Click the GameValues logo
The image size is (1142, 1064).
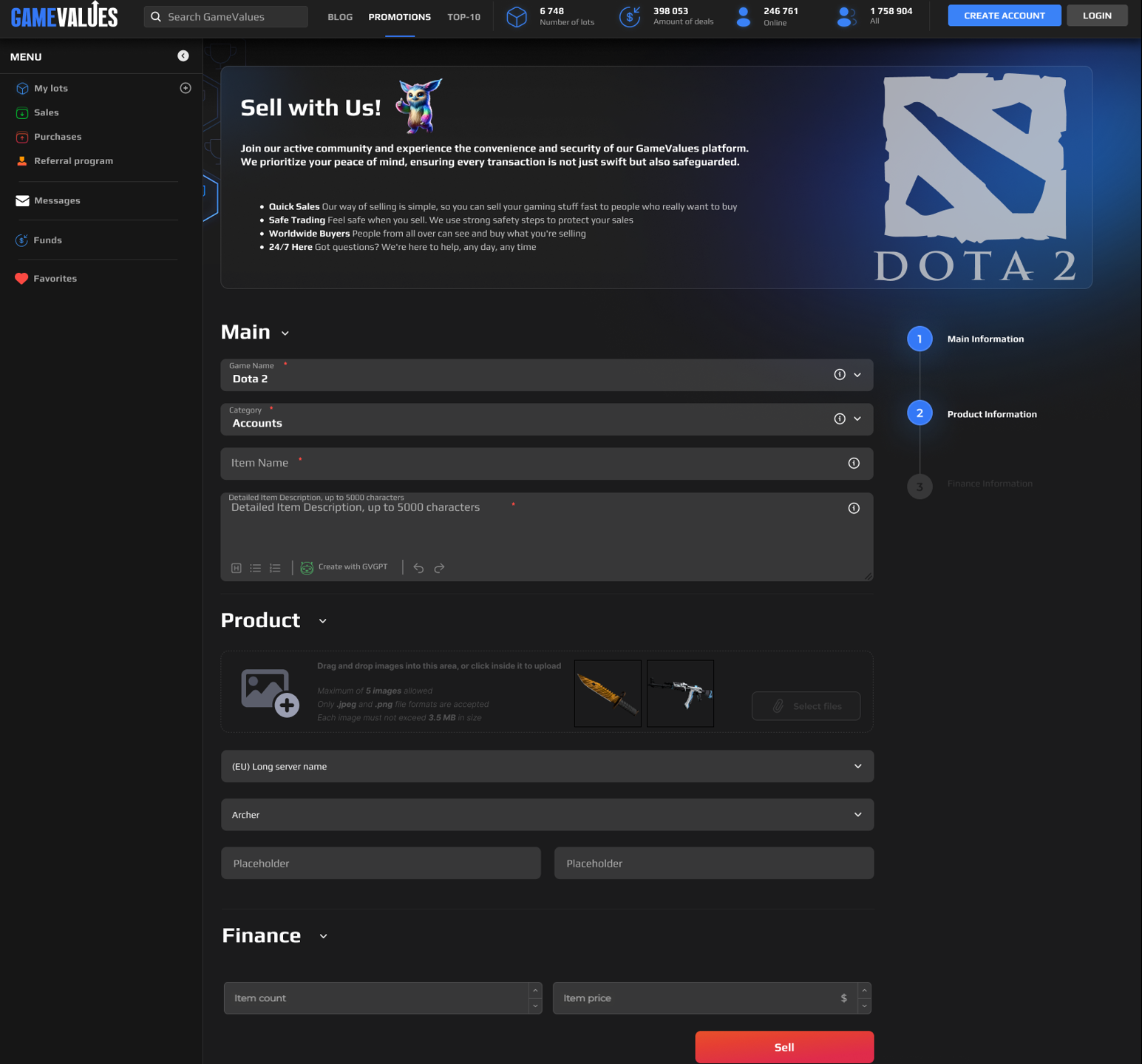[x=64, y=16]
